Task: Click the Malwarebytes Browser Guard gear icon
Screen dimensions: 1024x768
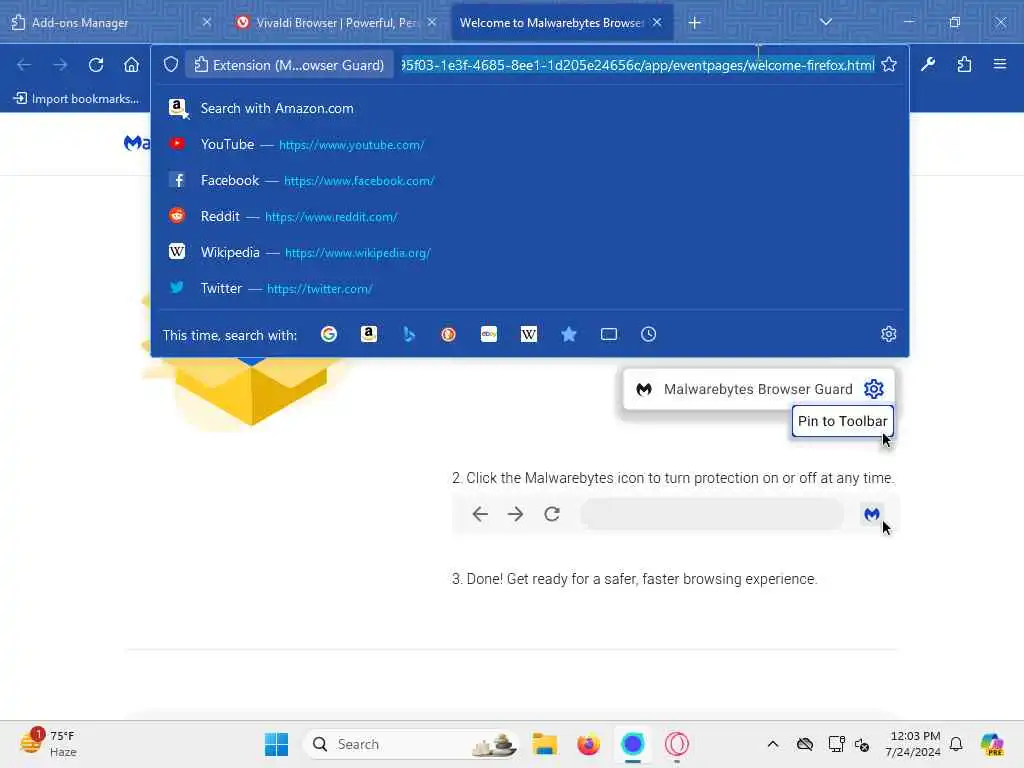Action: pyautogui.click(x=874, y=389)
